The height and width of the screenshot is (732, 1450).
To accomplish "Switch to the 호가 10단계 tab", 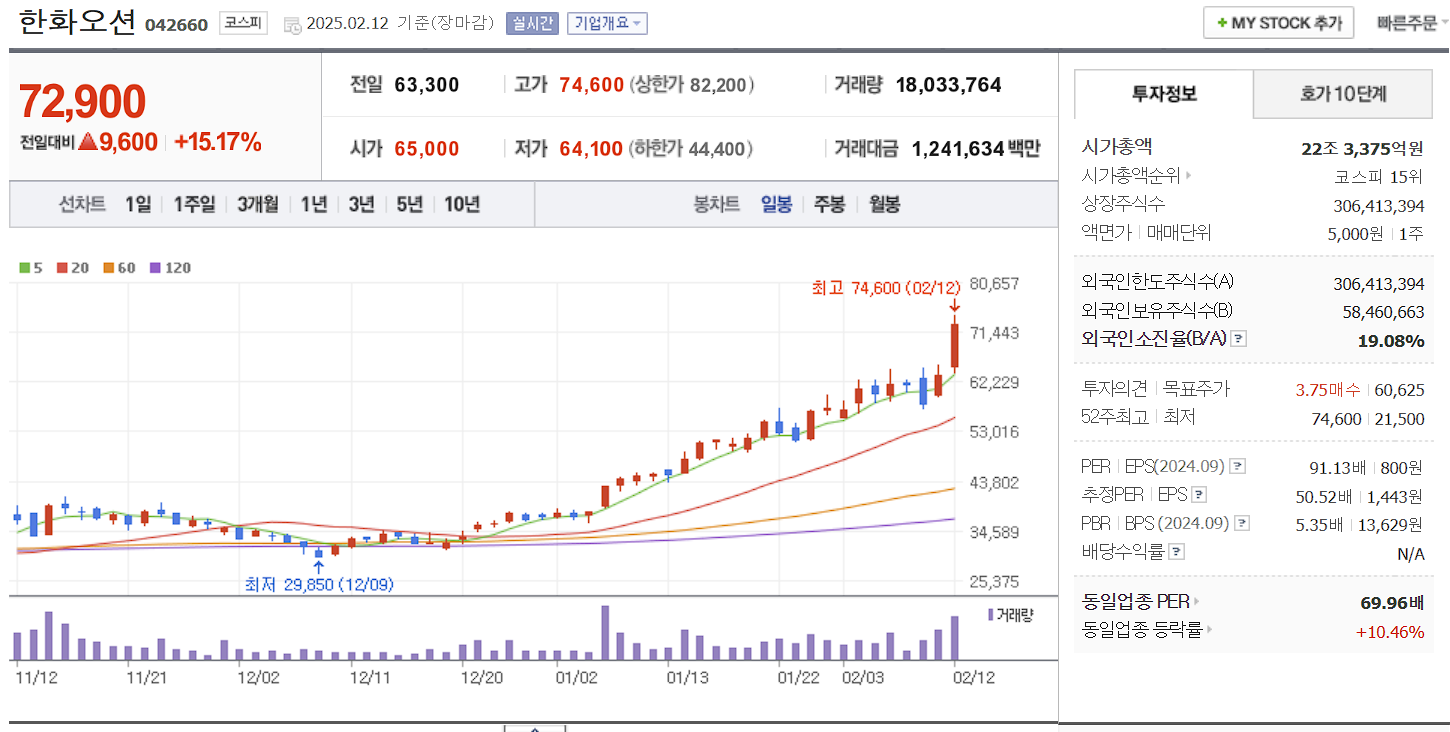I will (x=1342, y=94).
